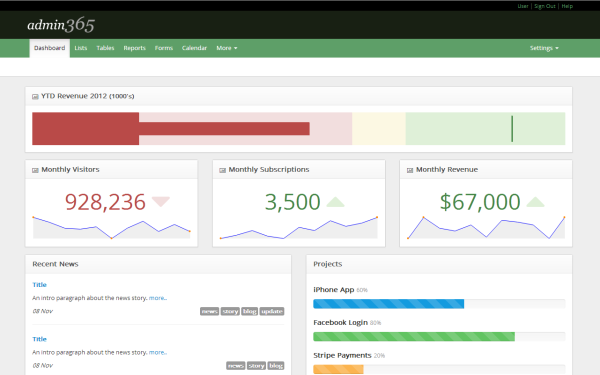Click the YTD Revenue 2012 heading text
Viewport: 600px width, 375px height.
88,96
